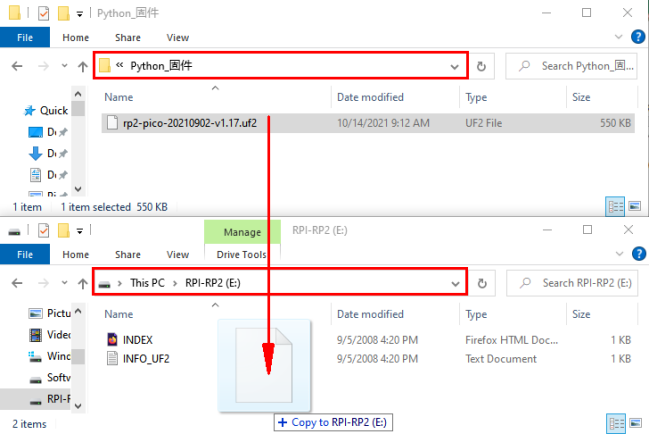Open Pictures in navigation pane
650x434 pixels.
tap(50, 313)
